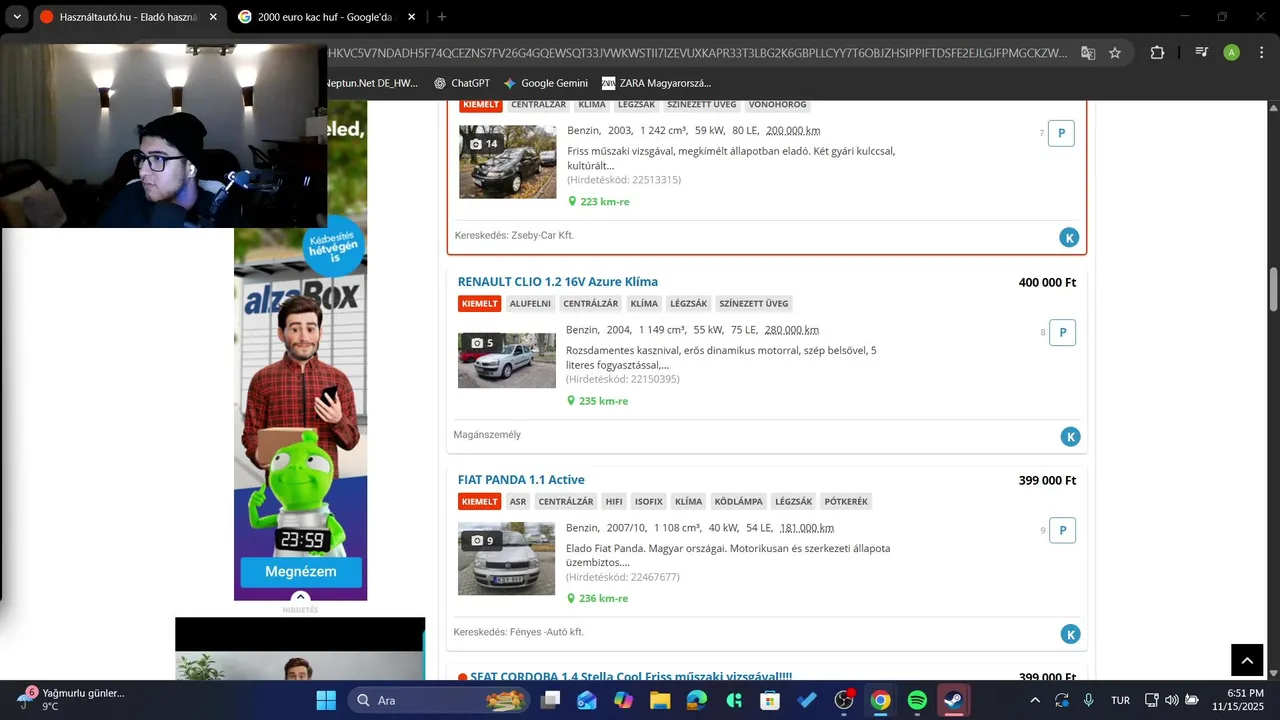Image resolution: width=1280 pixels, height=720 pixels.
Task: Open a new Chrome tab
Action: pos(442,17)
